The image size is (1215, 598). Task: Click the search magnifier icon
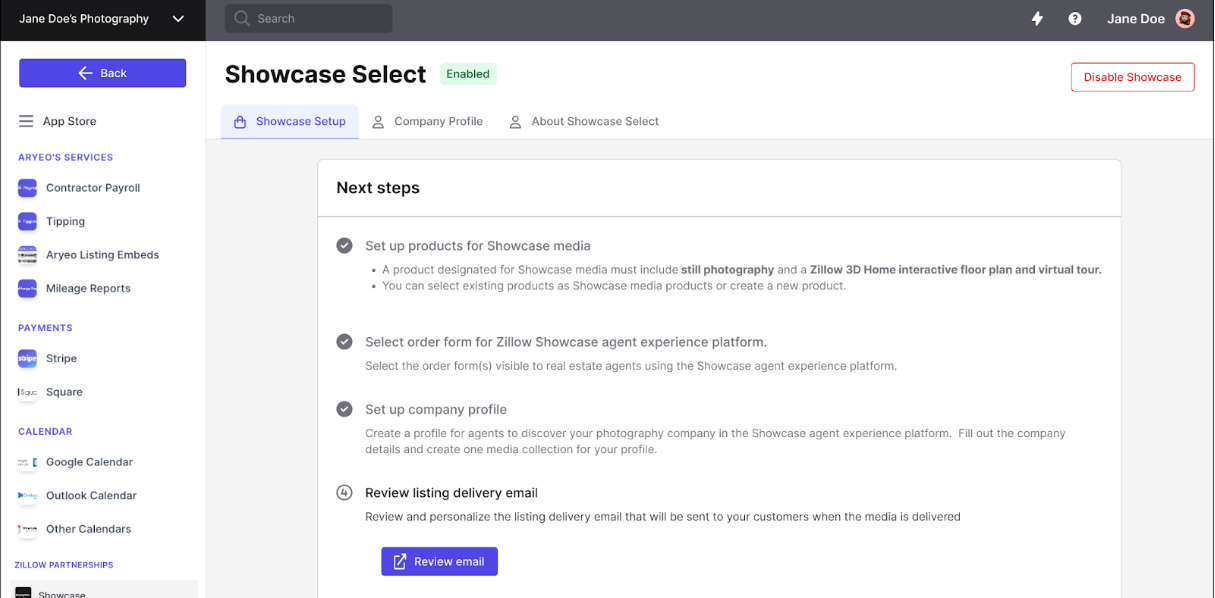[241, 18]
